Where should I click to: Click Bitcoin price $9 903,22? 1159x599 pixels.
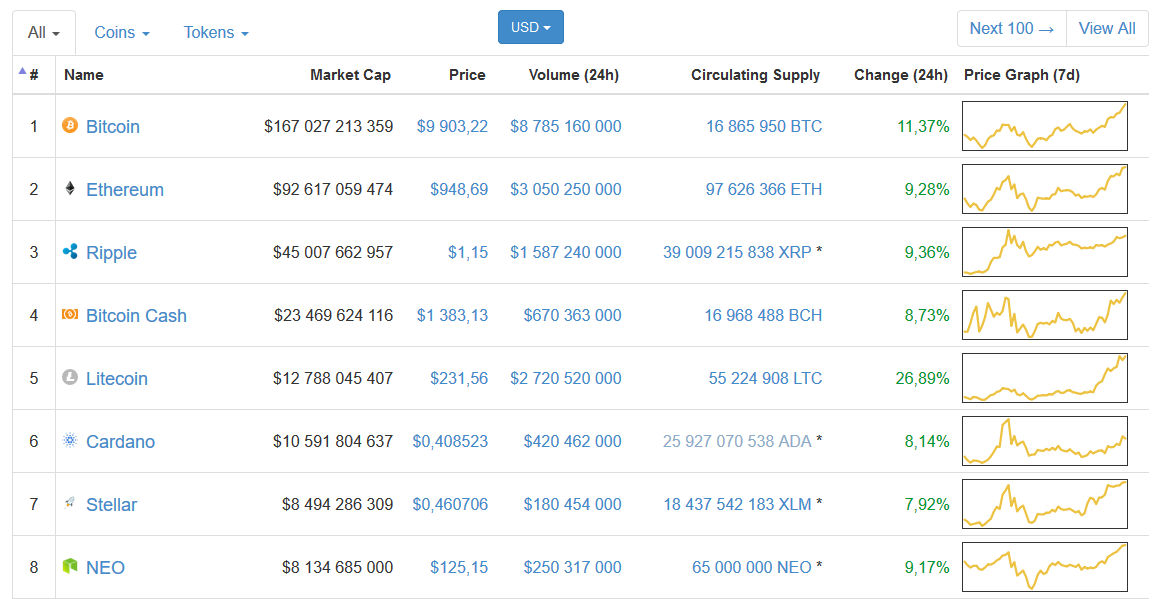[452, 126]
